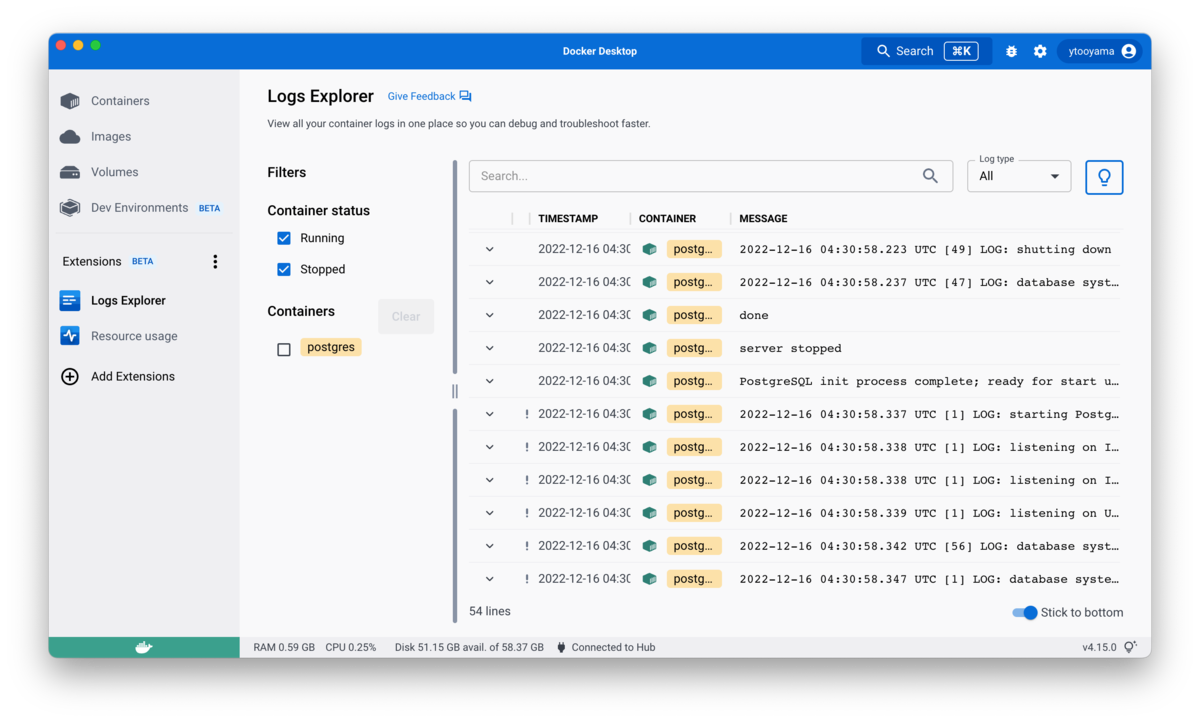
Task: Click the feedback lightbulb beside v4.15.0
Action: point(1130,648)
